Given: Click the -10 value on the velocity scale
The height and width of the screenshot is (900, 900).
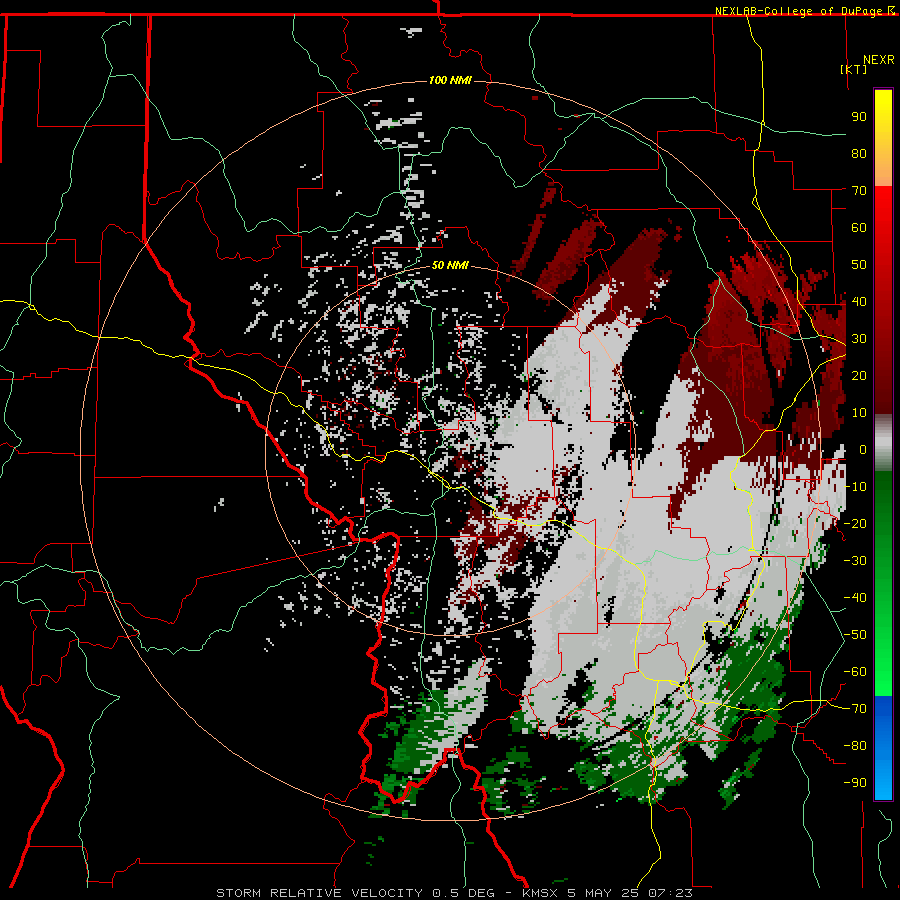Looking at the screenshot, I should (855, 487).
